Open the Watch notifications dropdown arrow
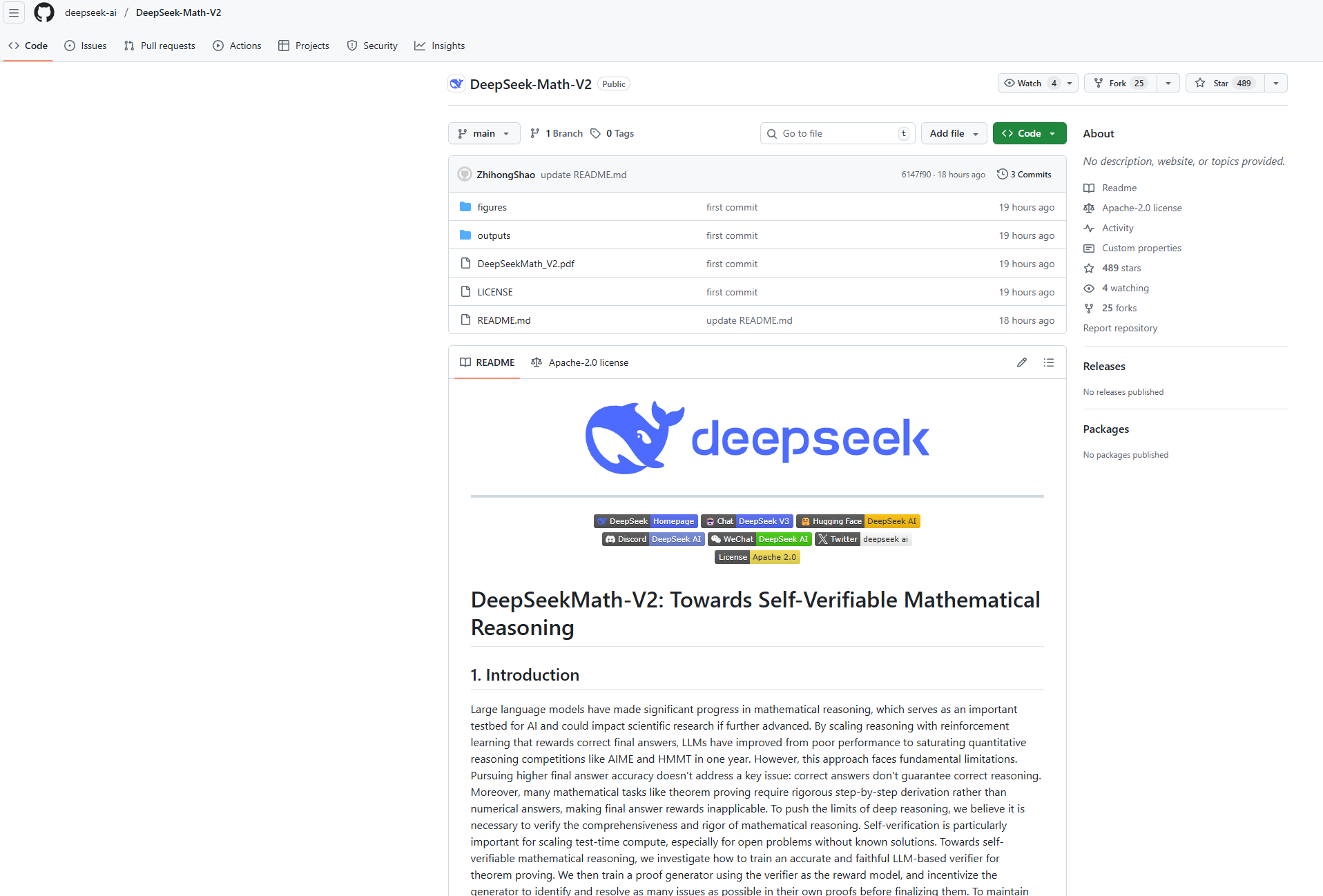The width and height of the screenshot is (1323, 896). [x=1070, y=83]
